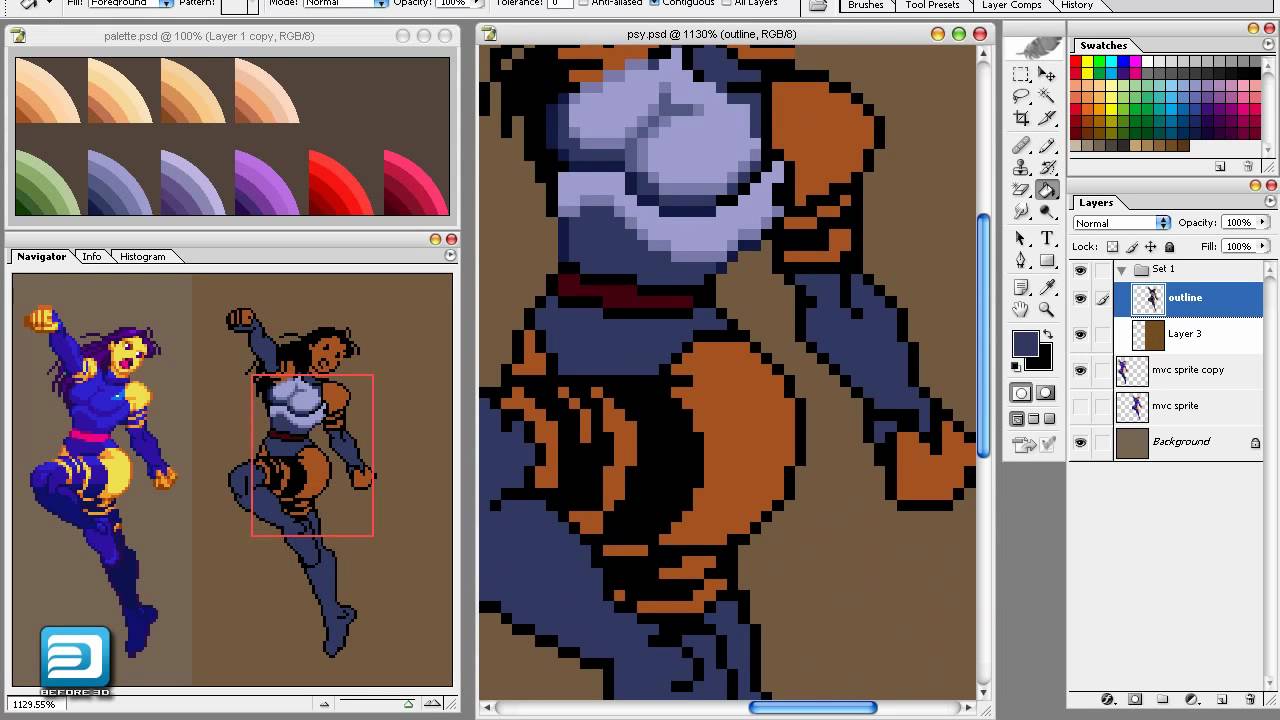
Task: Select the Magic Wand tool
Action: (1047, 96)
